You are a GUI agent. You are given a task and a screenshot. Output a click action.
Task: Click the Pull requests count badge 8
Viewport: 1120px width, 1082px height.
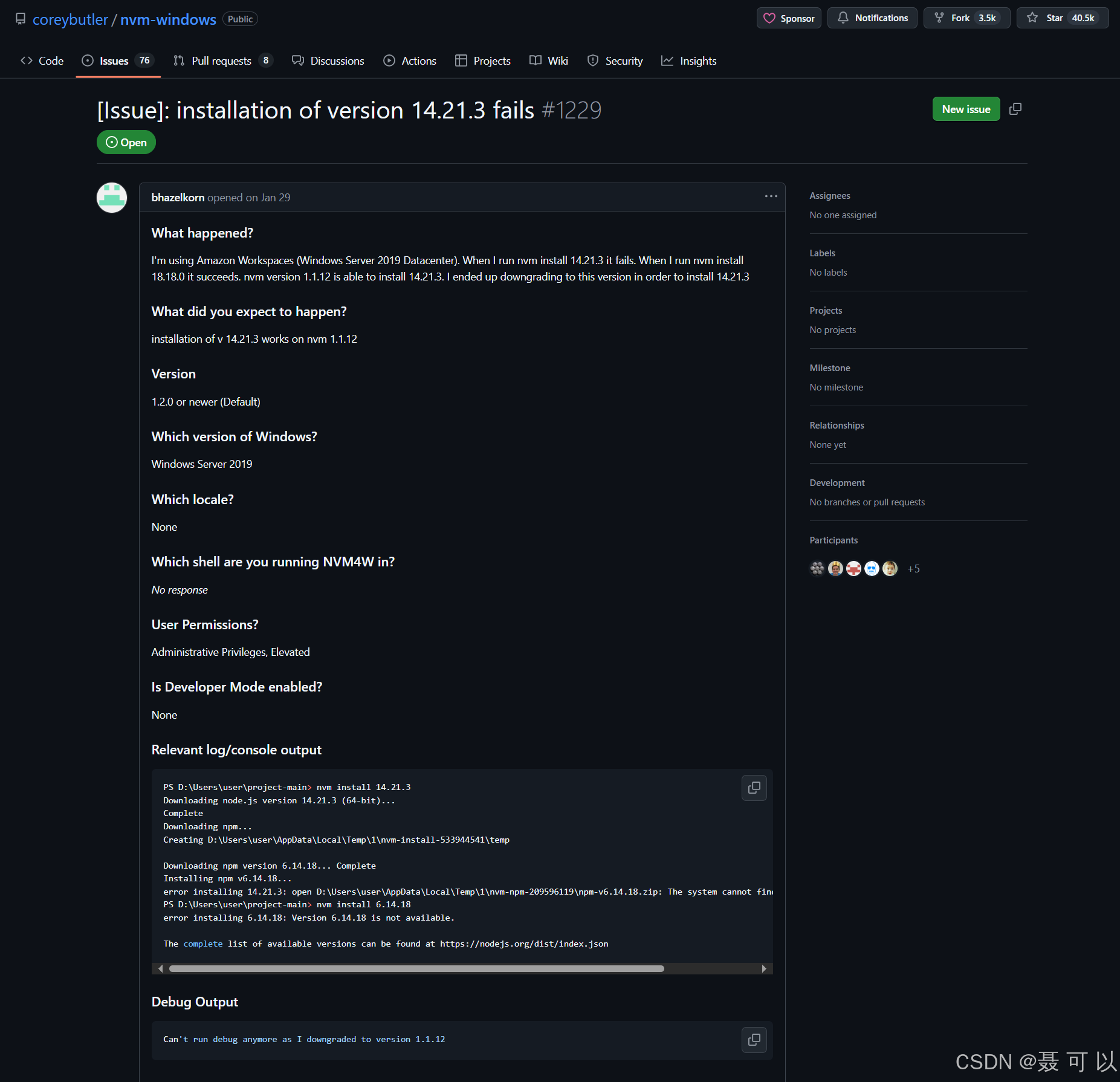click(x=266, y=60)
